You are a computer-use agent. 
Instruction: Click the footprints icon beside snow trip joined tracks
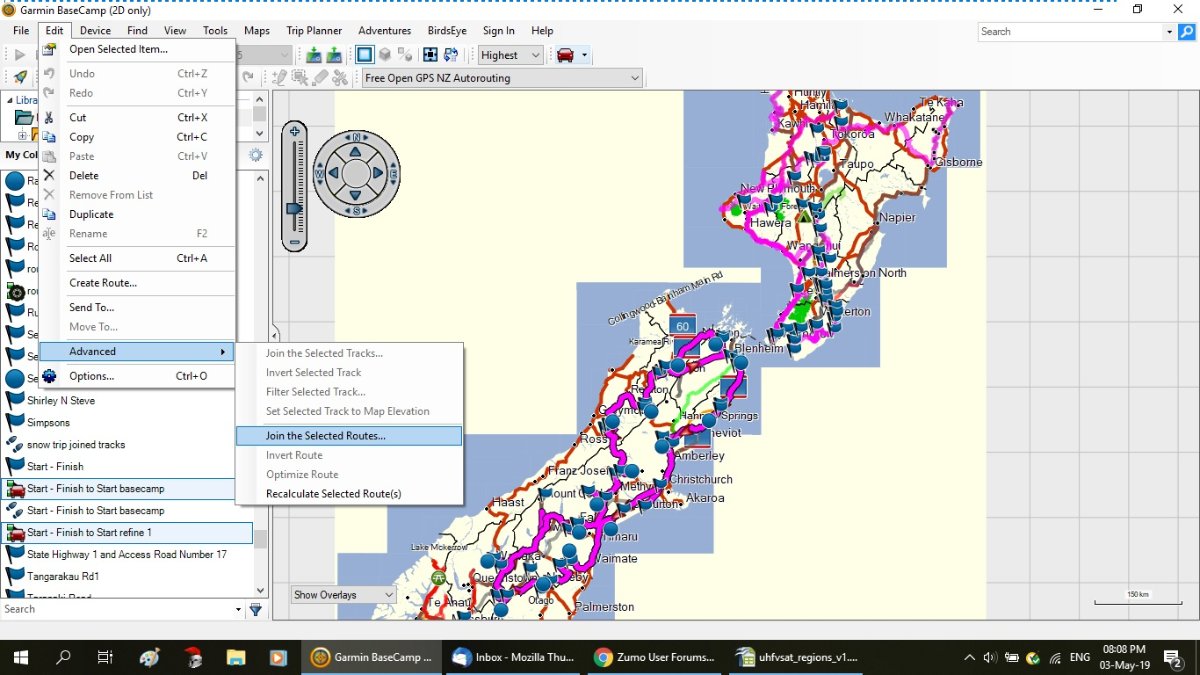pos(15,445)
